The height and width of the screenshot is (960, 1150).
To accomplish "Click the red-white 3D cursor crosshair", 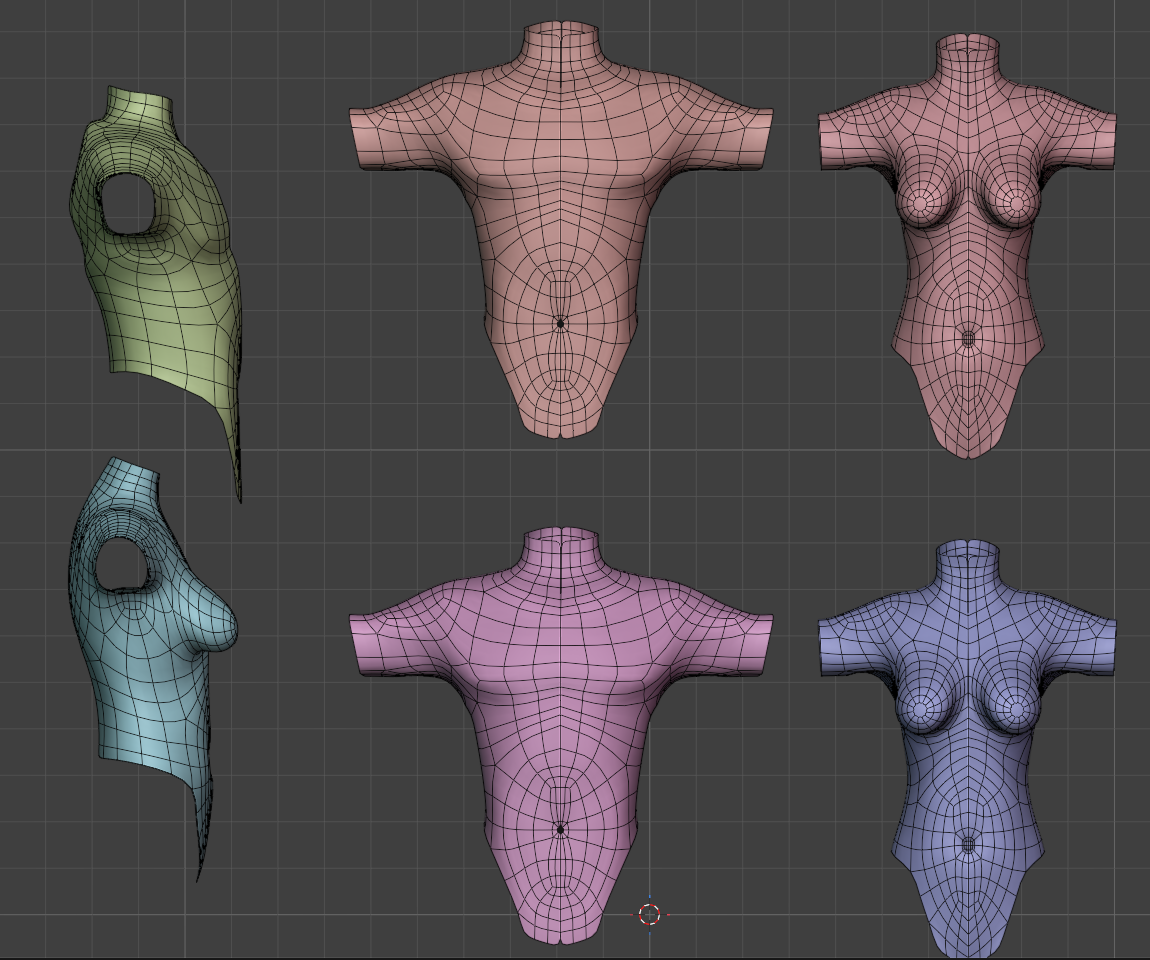I will click(x=650, y=915).
